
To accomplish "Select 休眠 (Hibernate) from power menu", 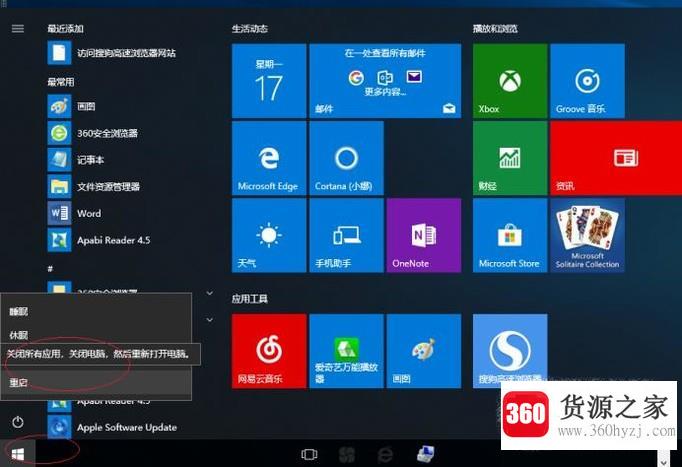I will pos(96,334).
